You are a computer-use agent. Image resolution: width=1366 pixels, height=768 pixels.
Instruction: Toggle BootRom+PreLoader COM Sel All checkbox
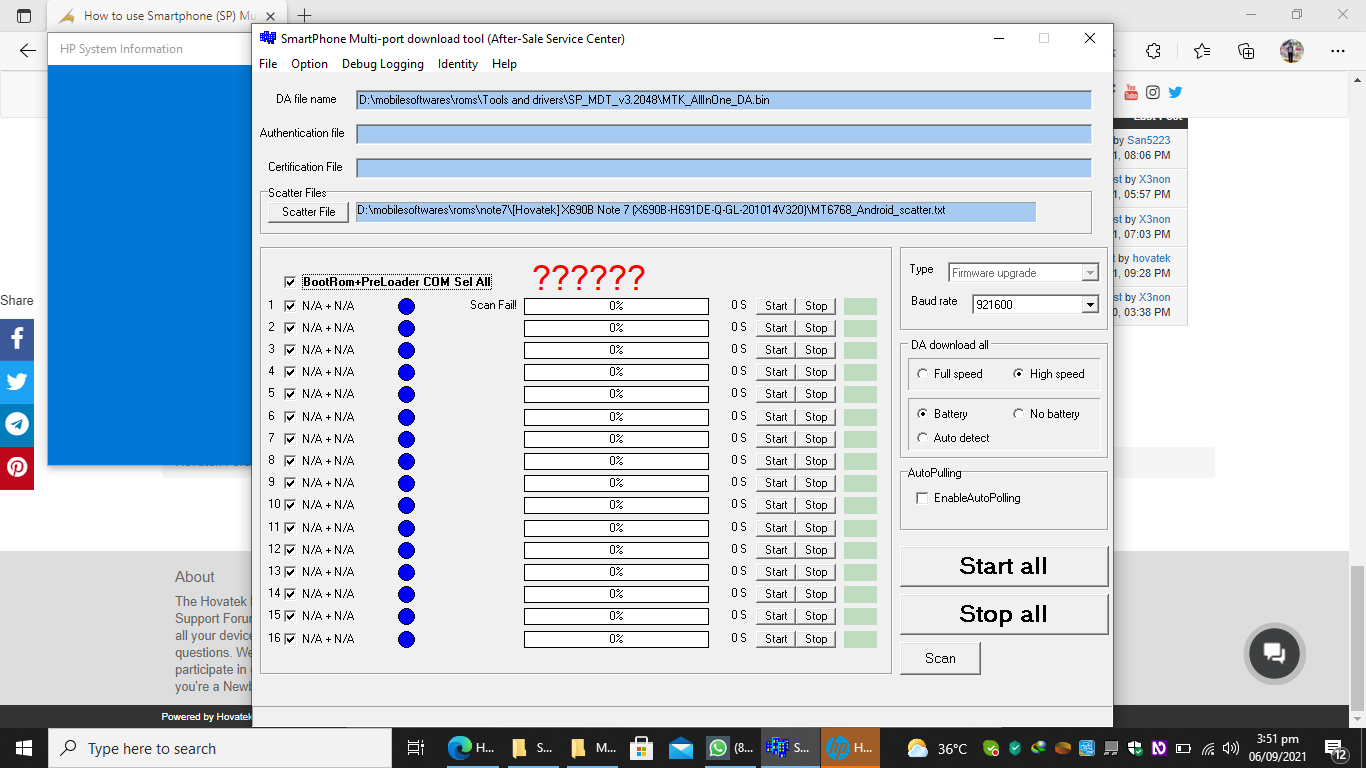[x=290, y=282]
